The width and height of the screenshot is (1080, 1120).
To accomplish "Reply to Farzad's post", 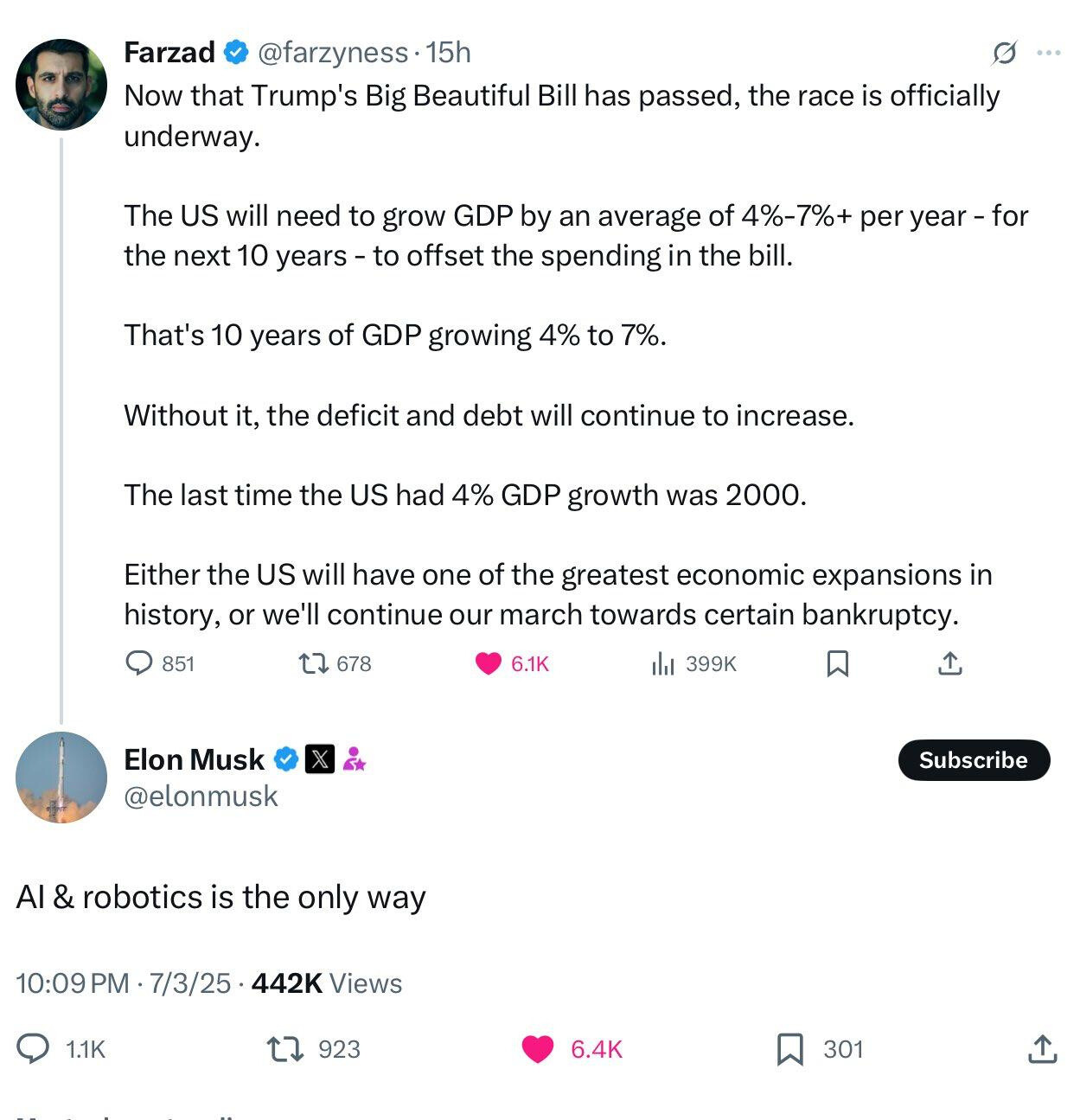I will click(x=139, y=663).
